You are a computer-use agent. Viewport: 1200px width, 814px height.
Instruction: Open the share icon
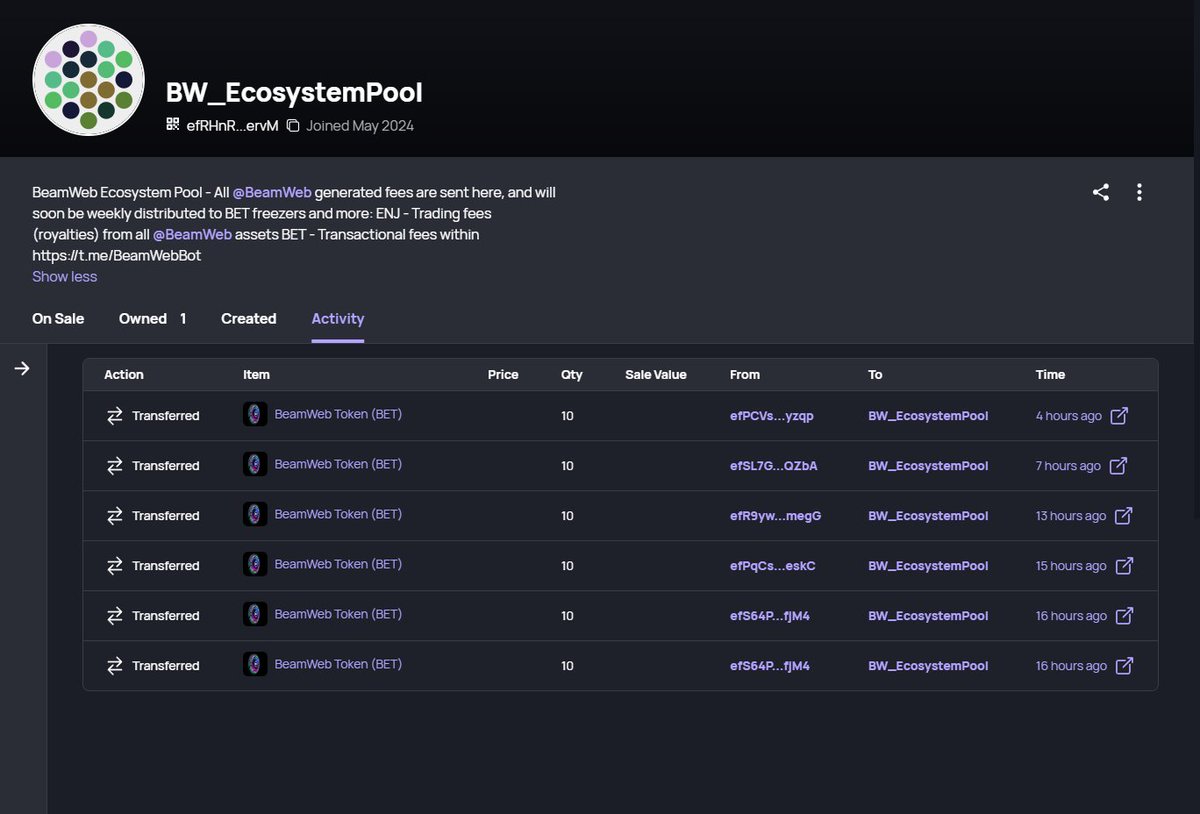1101,193
